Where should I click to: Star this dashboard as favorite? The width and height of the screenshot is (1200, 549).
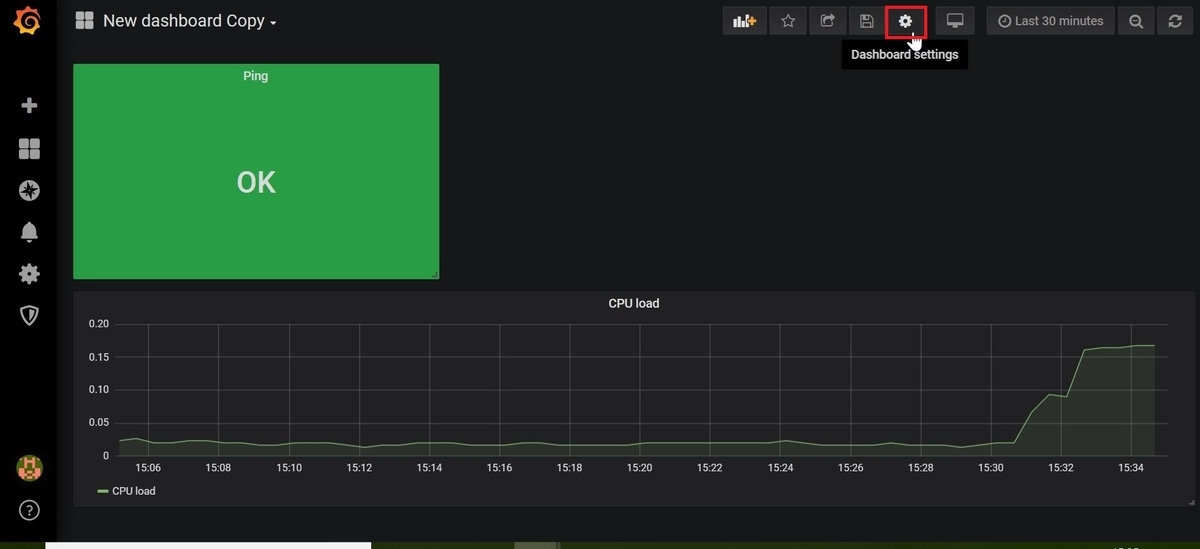coord(788,21)
